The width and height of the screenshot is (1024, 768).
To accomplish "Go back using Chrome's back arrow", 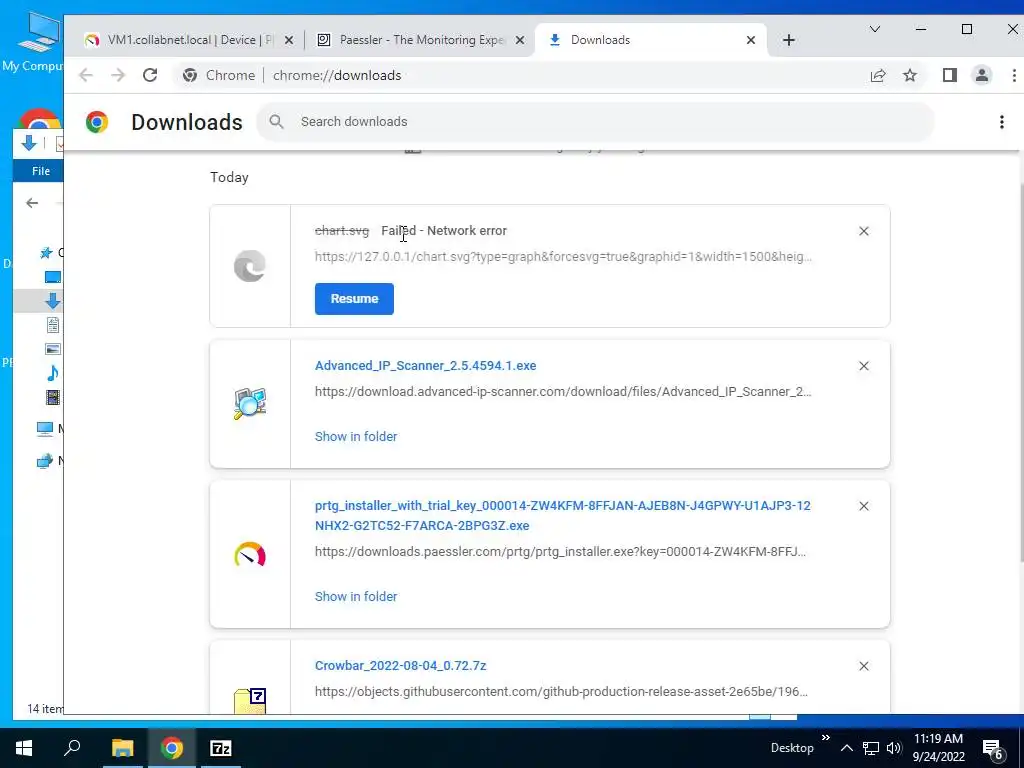I will click(86, 75).
